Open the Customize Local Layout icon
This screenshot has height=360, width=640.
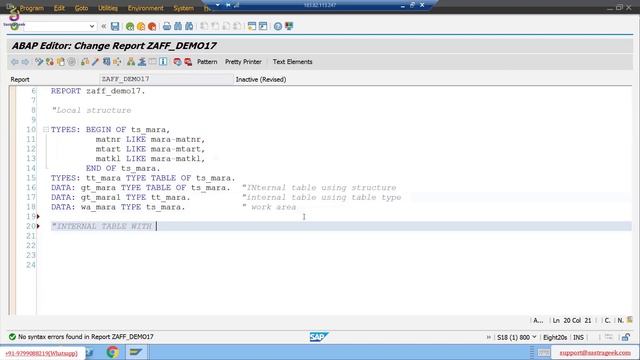click(x=289, y=27)
